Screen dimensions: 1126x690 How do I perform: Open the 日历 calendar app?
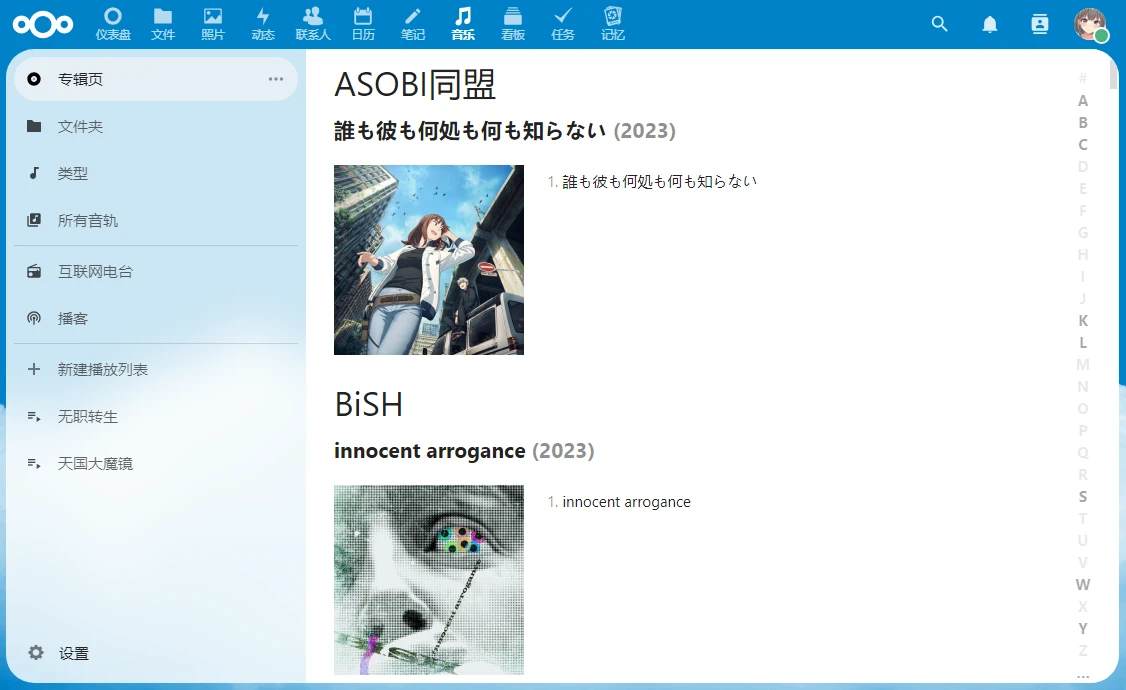pos(363,24)
